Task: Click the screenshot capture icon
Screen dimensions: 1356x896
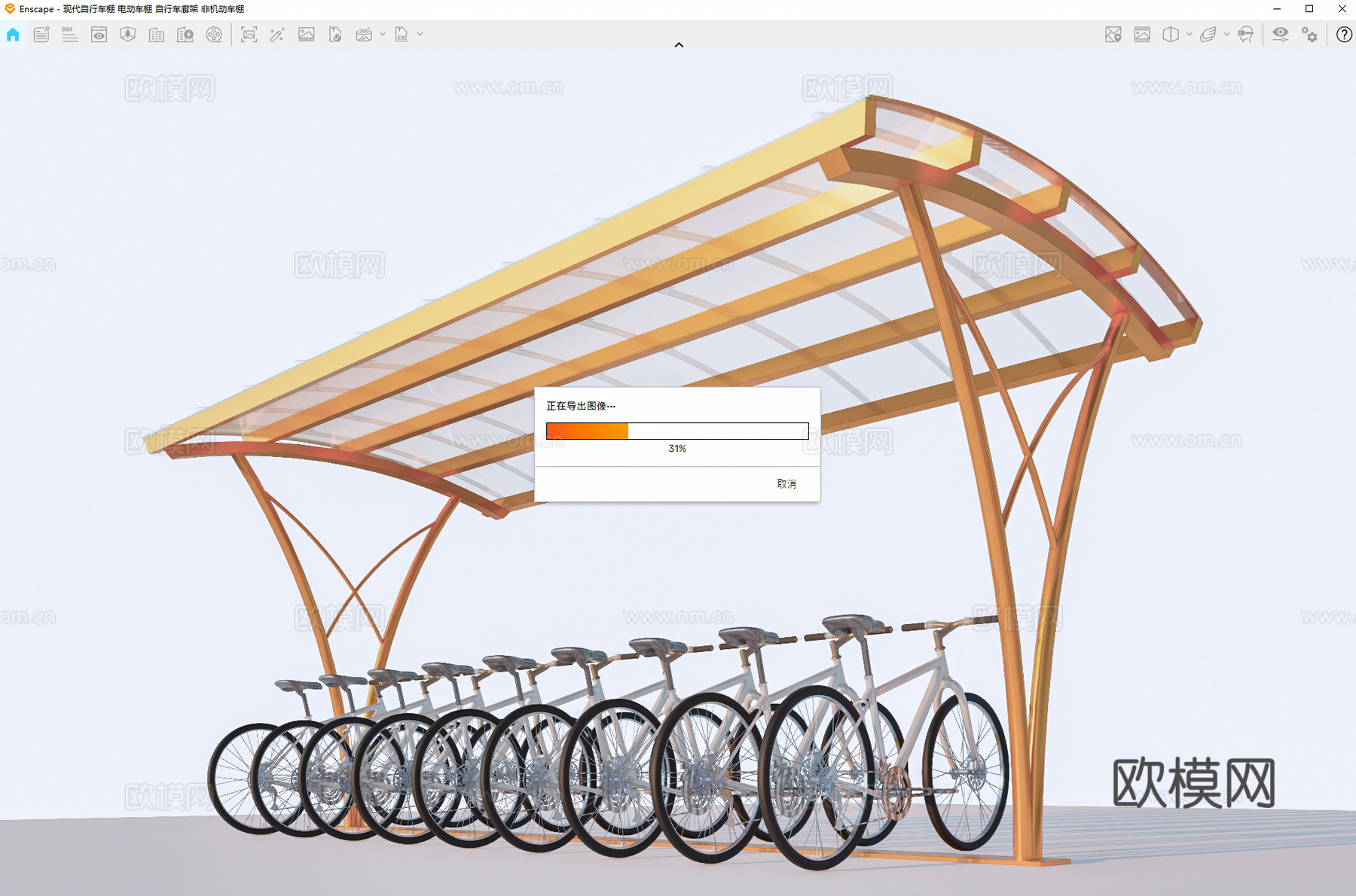Action: (x=249, y=35)
